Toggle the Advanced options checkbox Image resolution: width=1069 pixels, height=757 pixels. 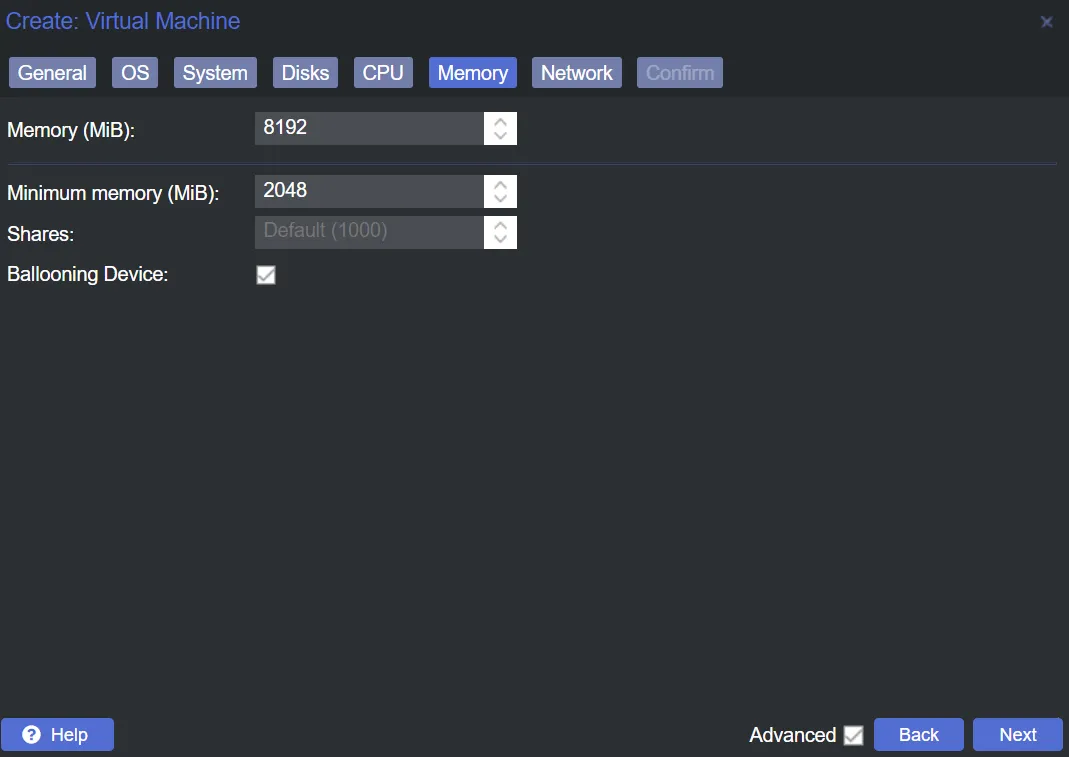pos(853,736)
